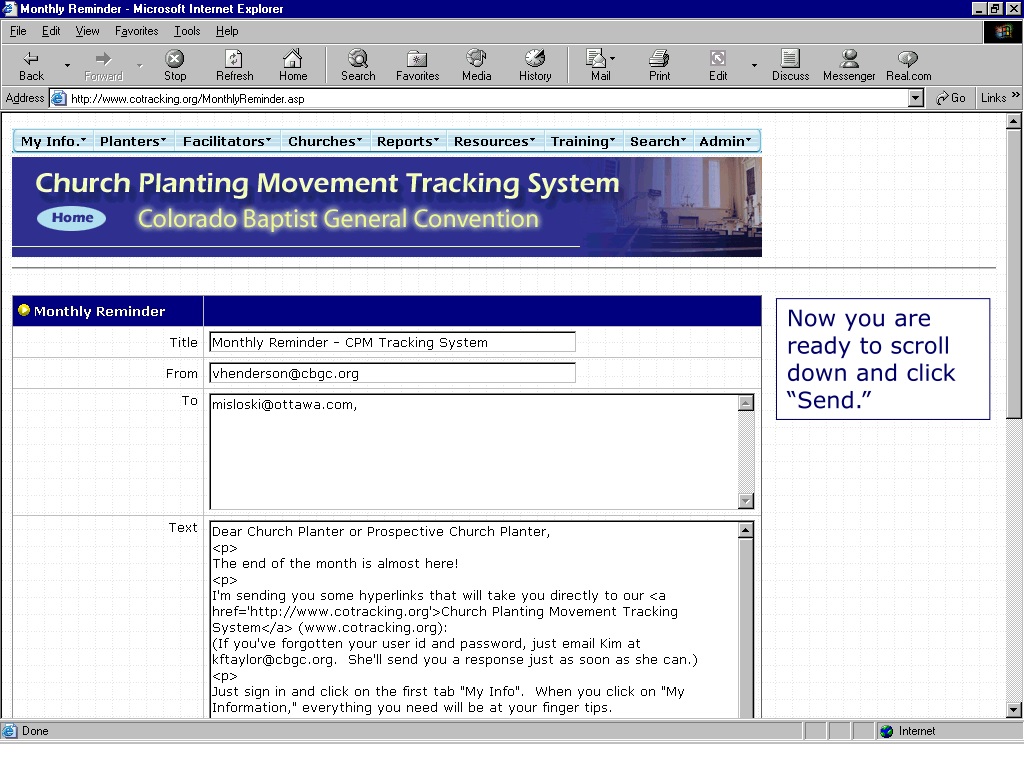Screen dimensions: 1024x768
Task: Expand the address bar dropdown arrow
Action: pyautogui.click(x=916, y=98)
